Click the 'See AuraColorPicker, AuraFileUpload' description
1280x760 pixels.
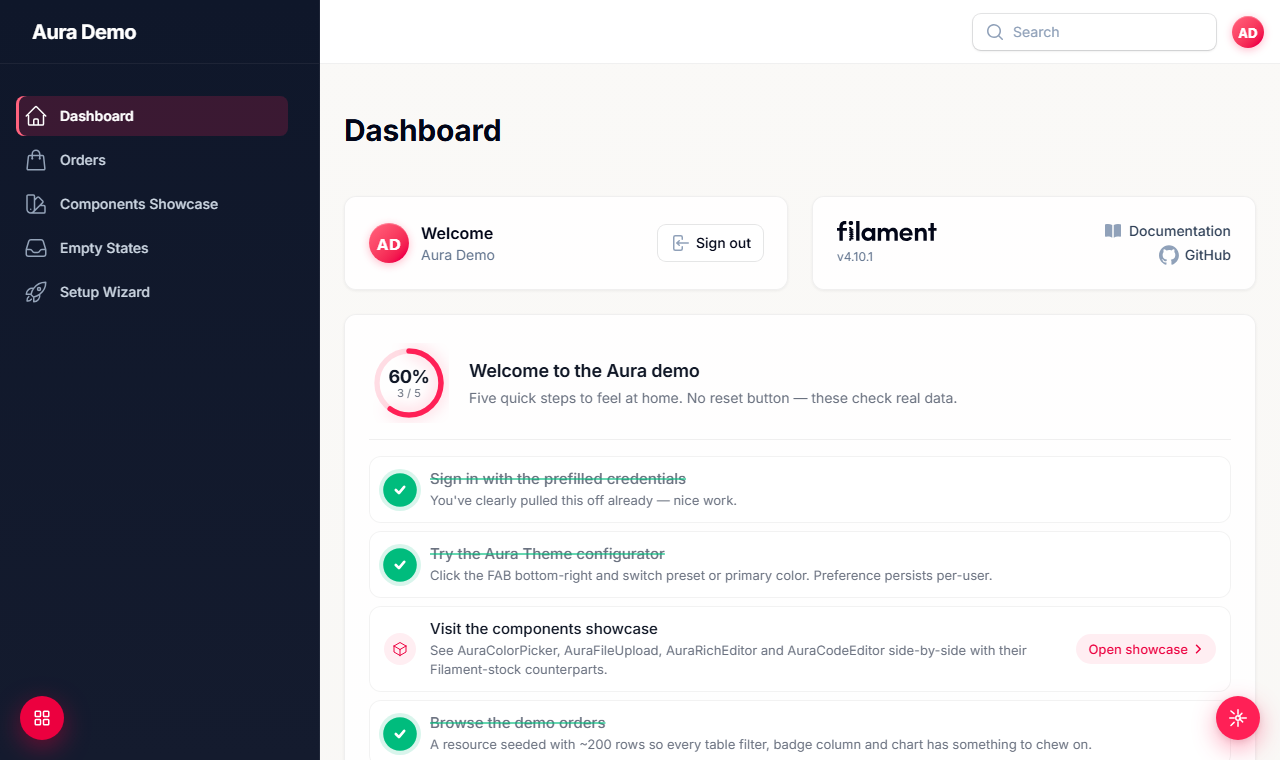click(x=729, y=660)
